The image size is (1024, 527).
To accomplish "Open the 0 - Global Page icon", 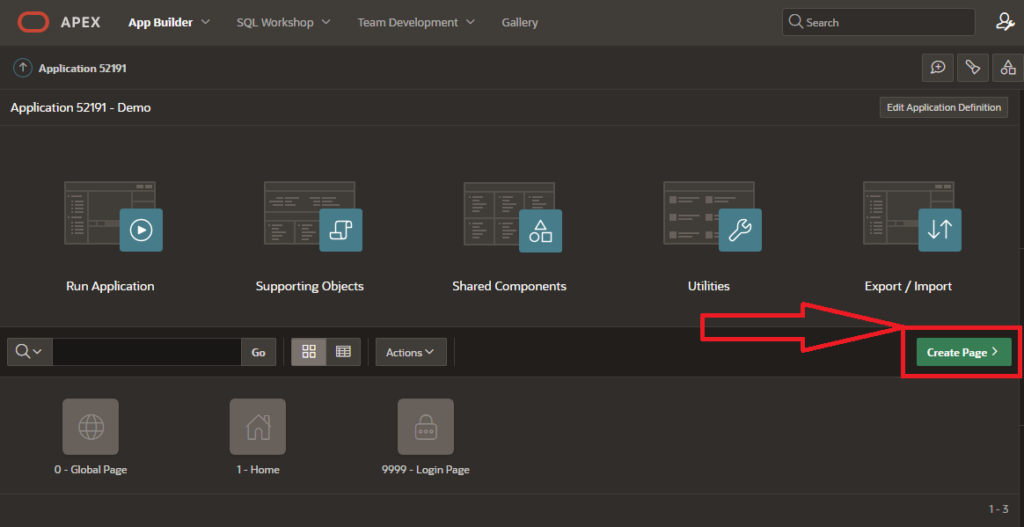I will point(90,427).
